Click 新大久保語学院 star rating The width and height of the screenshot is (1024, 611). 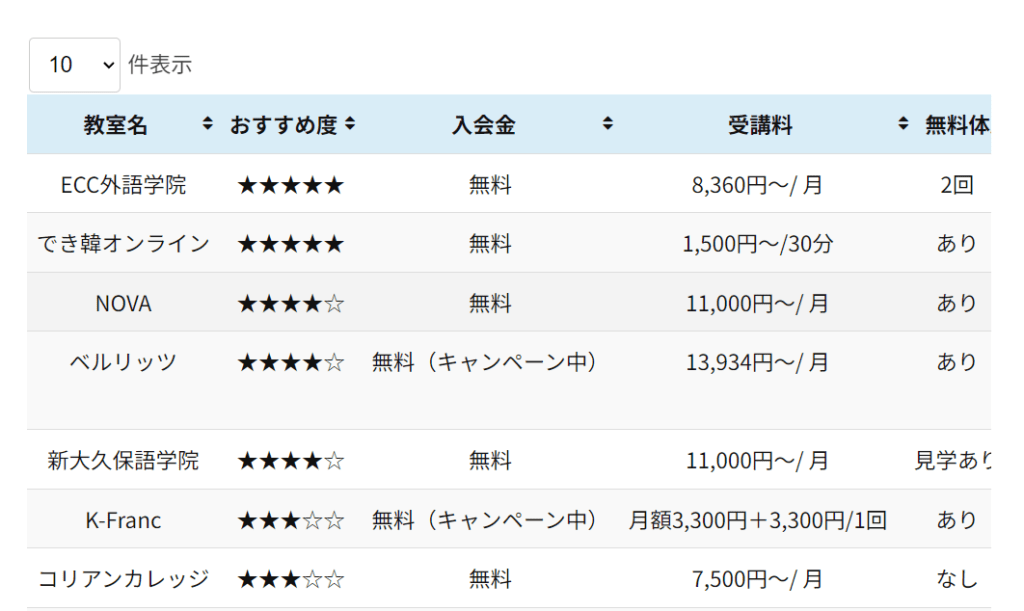click(x=290, y=460)
